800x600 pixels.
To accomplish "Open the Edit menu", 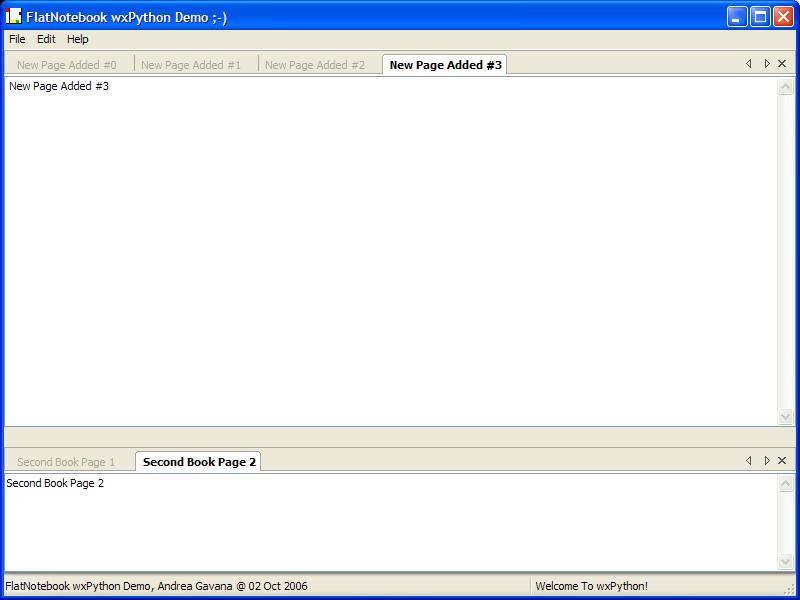I will pyautogui.click(x=47, y=39).
